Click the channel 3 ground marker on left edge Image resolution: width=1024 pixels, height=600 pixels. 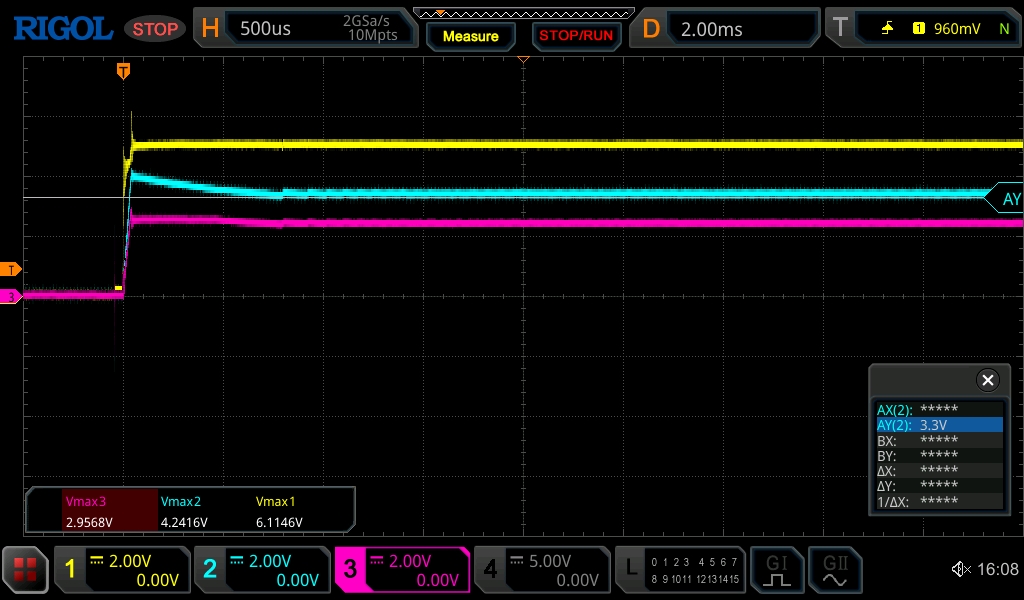point(11,296)
